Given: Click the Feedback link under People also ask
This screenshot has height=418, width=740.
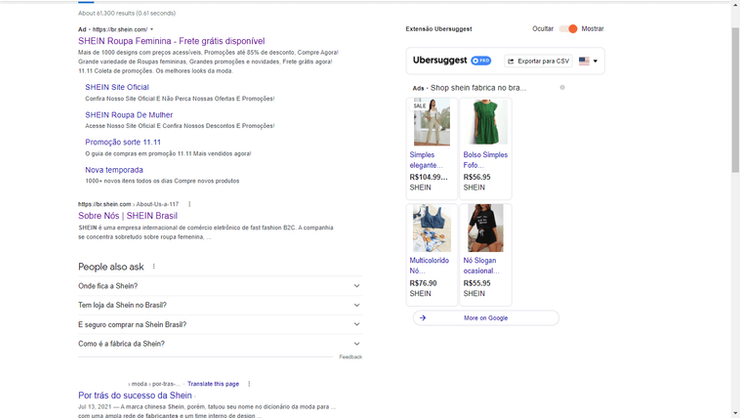Looking at the screenshot, I should coord(350,357).
